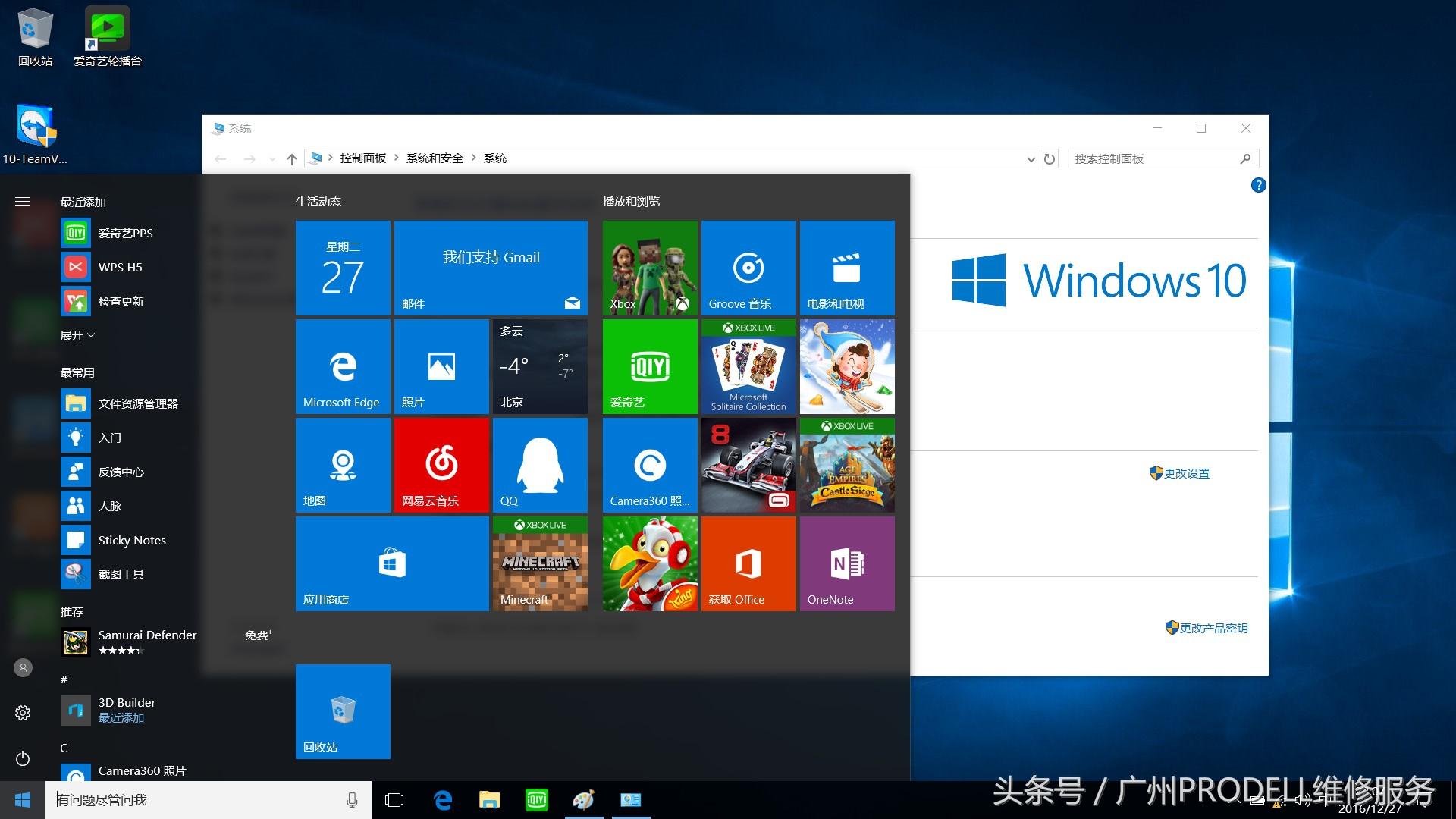Launch Microsoft Edge tile
The width and height of the screenshot is (1456, 819).
click(343, 366)
